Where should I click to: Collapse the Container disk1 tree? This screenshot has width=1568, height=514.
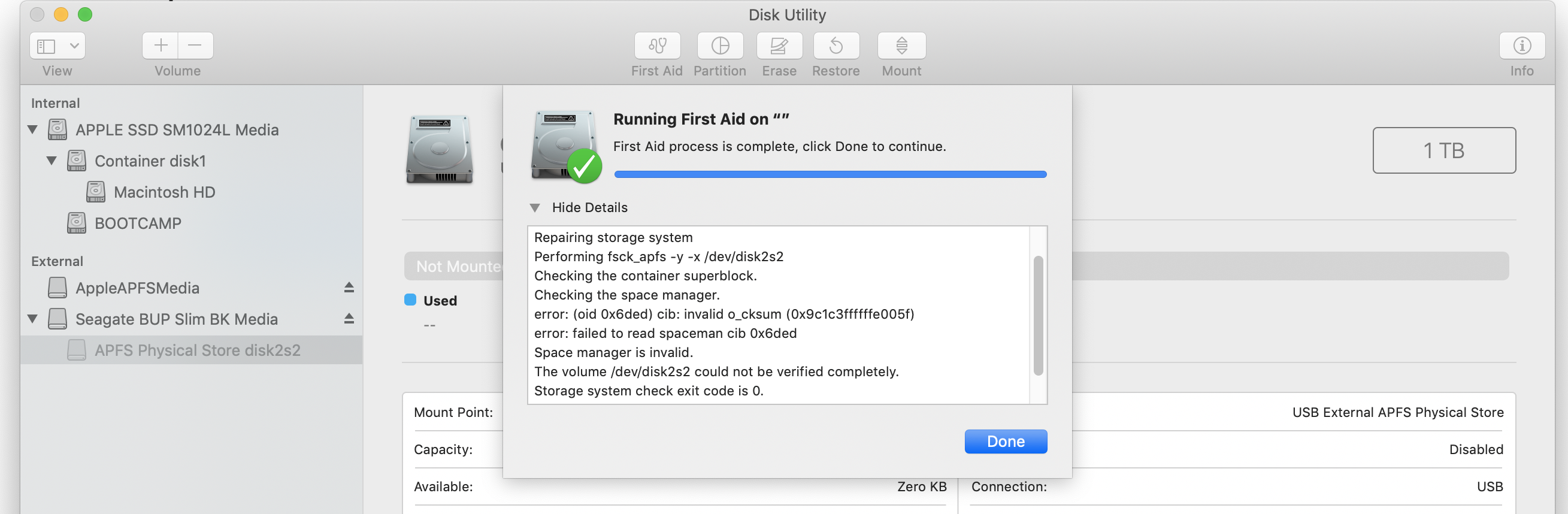(52, 161)
